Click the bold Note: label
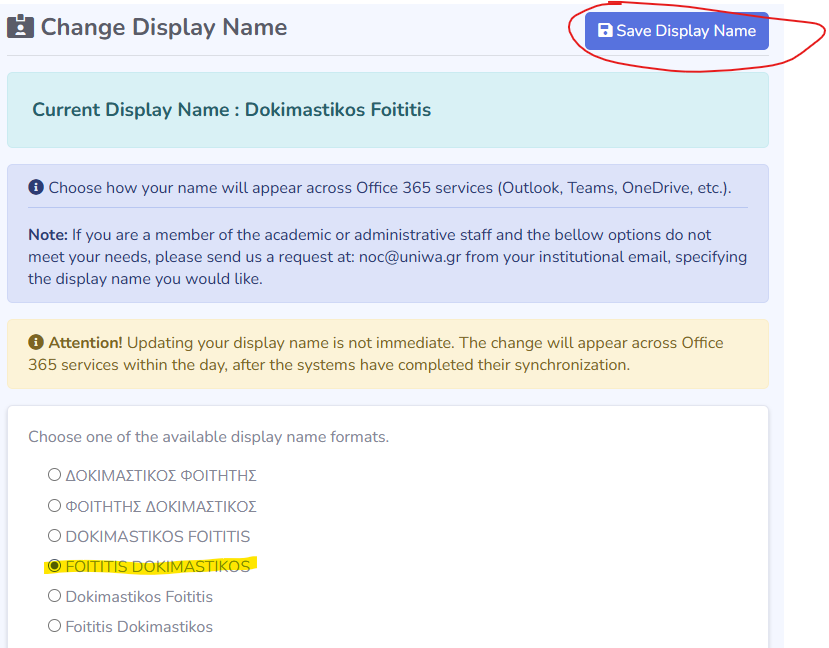Screen dimensions: 829x648 48,235
